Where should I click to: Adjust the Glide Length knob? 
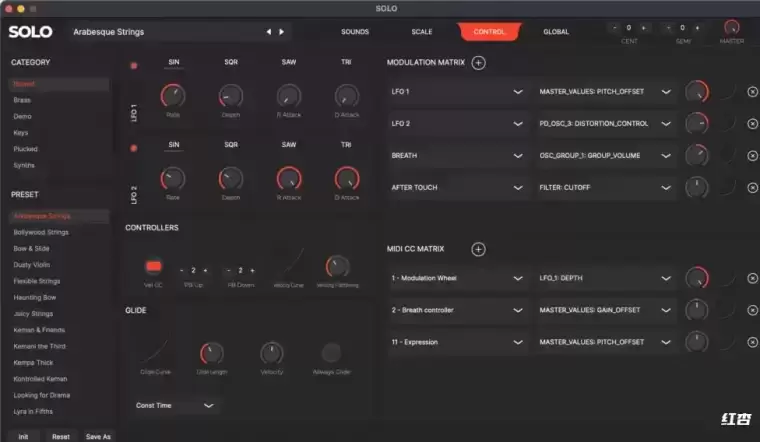(x=212, y=353)
